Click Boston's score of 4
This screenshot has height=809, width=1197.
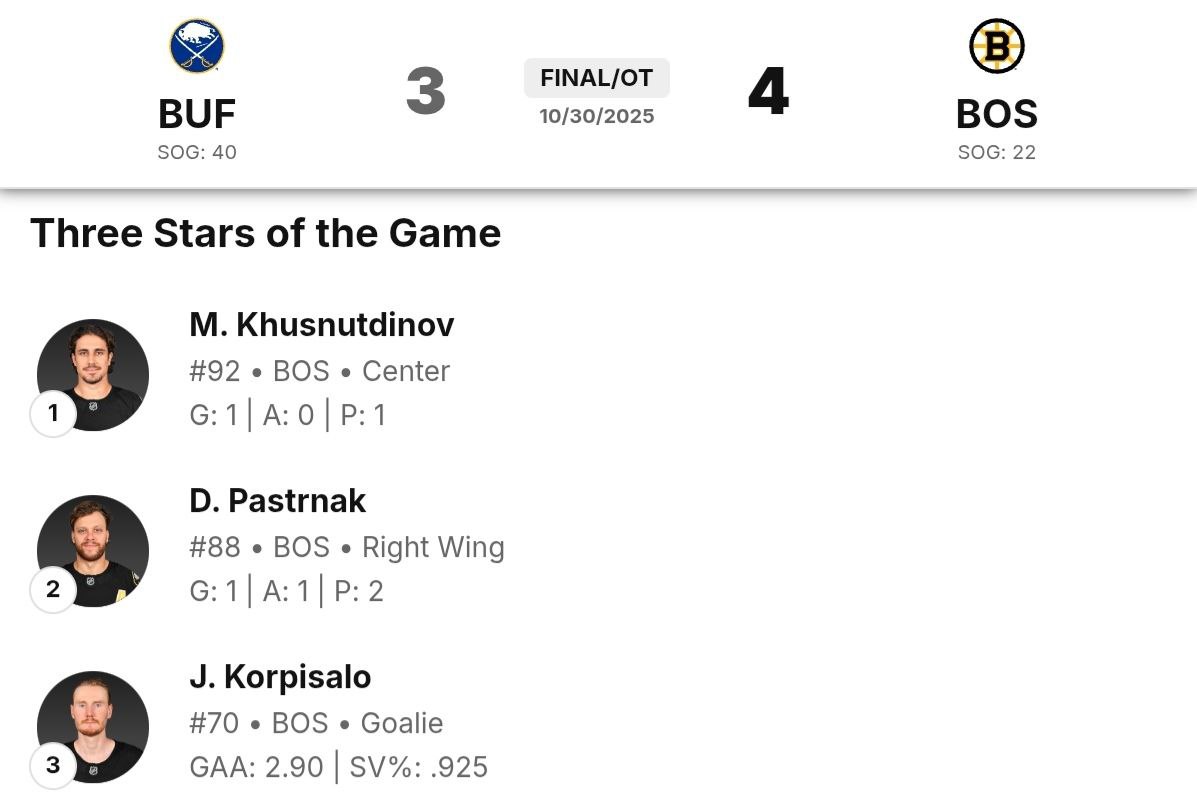click(x=768, y=92)
